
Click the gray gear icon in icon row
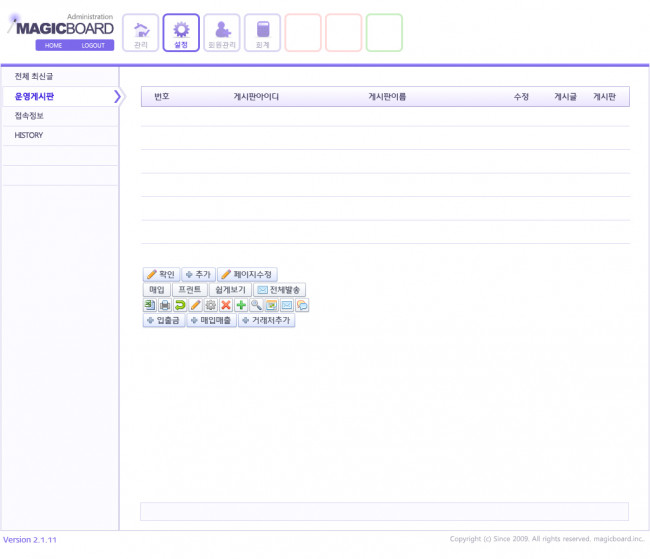211,305
